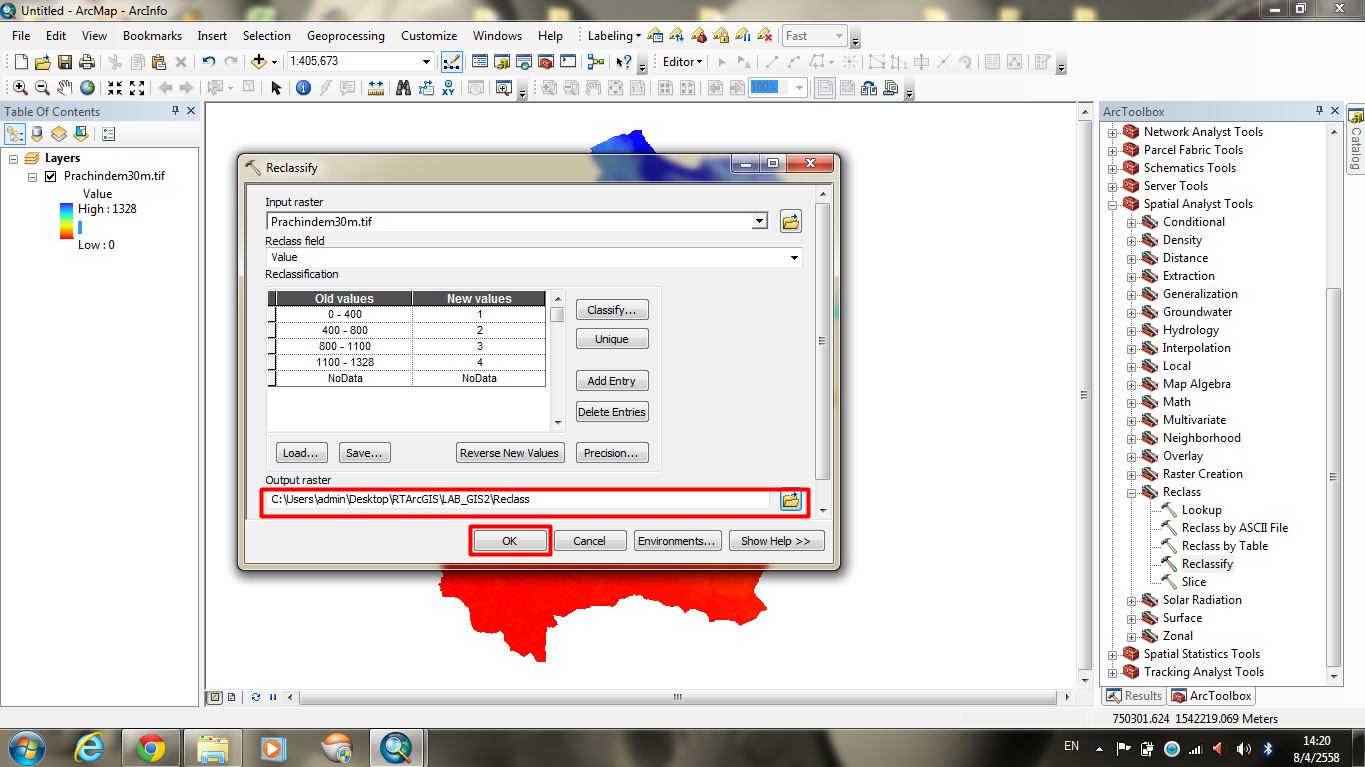Click the Output raster browse folder icon
This screenshot has width=1365, height=767.
click(x=790, y=500)
